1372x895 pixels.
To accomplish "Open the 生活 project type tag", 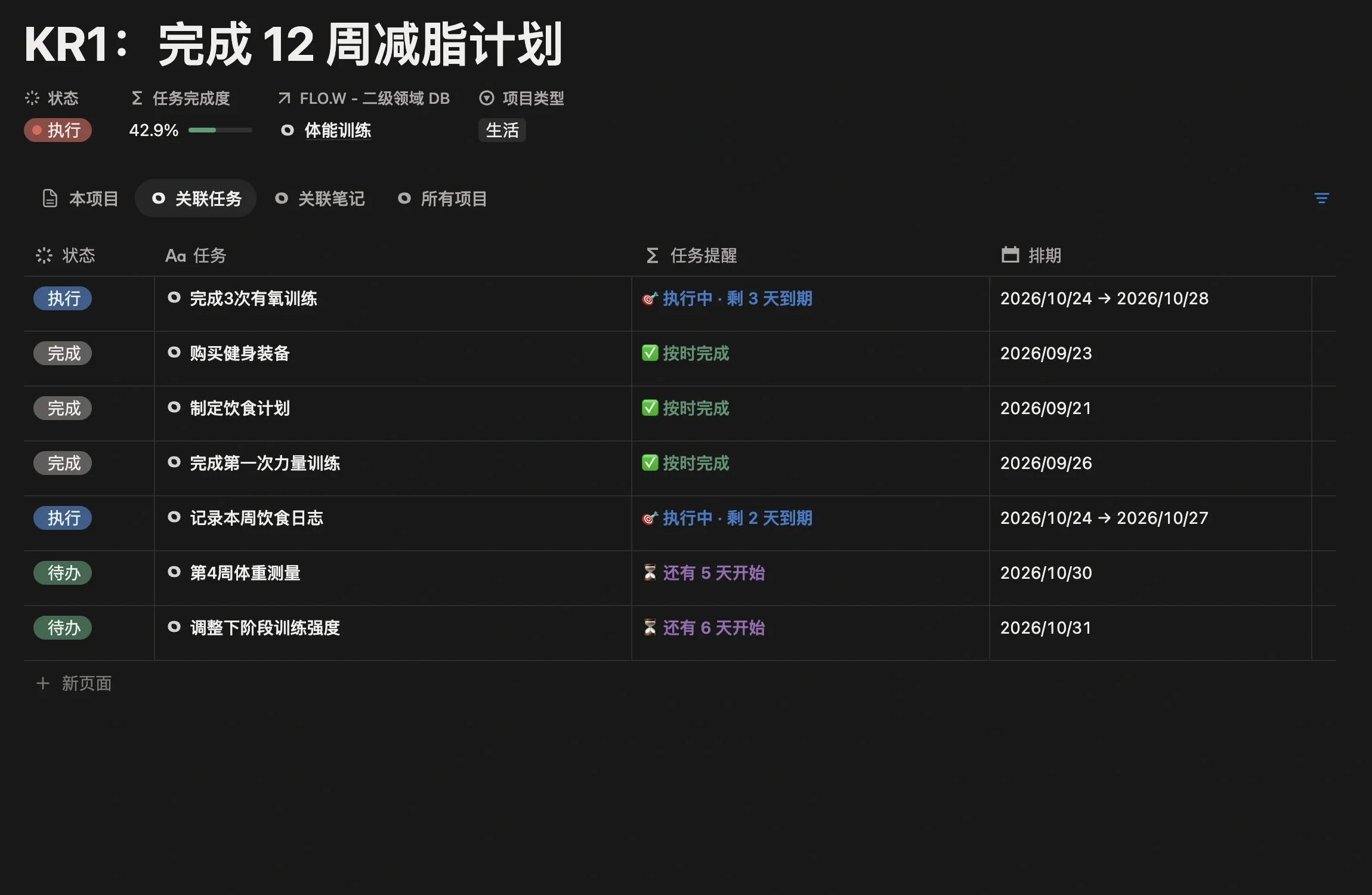I will point(502,130).
